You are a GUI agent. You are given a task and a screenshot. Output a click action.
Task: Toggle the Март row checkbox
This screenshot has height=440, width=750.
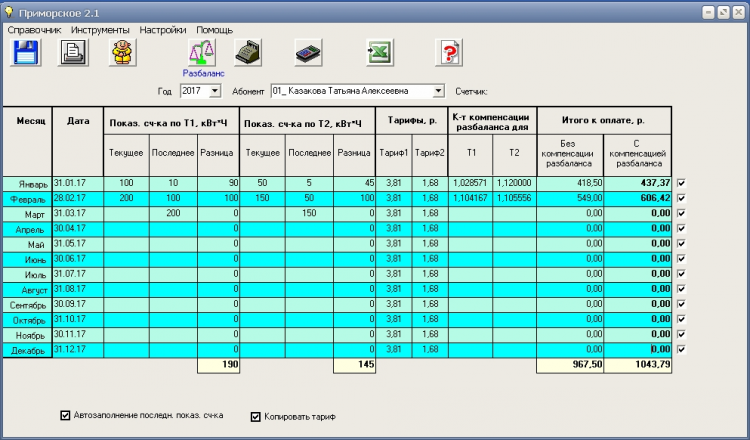tap(682, 213)
